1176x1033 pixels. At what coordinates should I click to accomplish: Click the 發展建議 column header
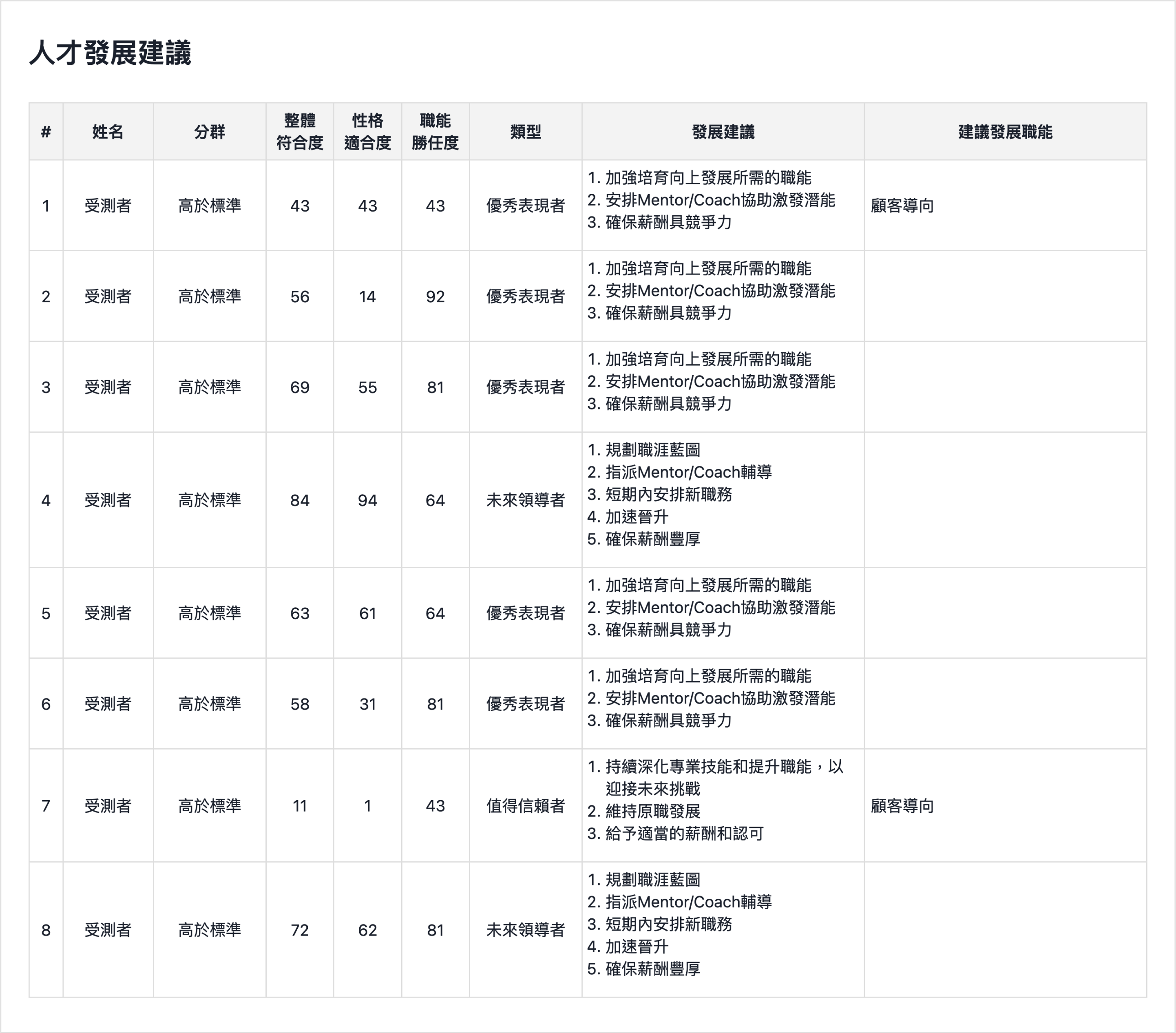[723, 132]
